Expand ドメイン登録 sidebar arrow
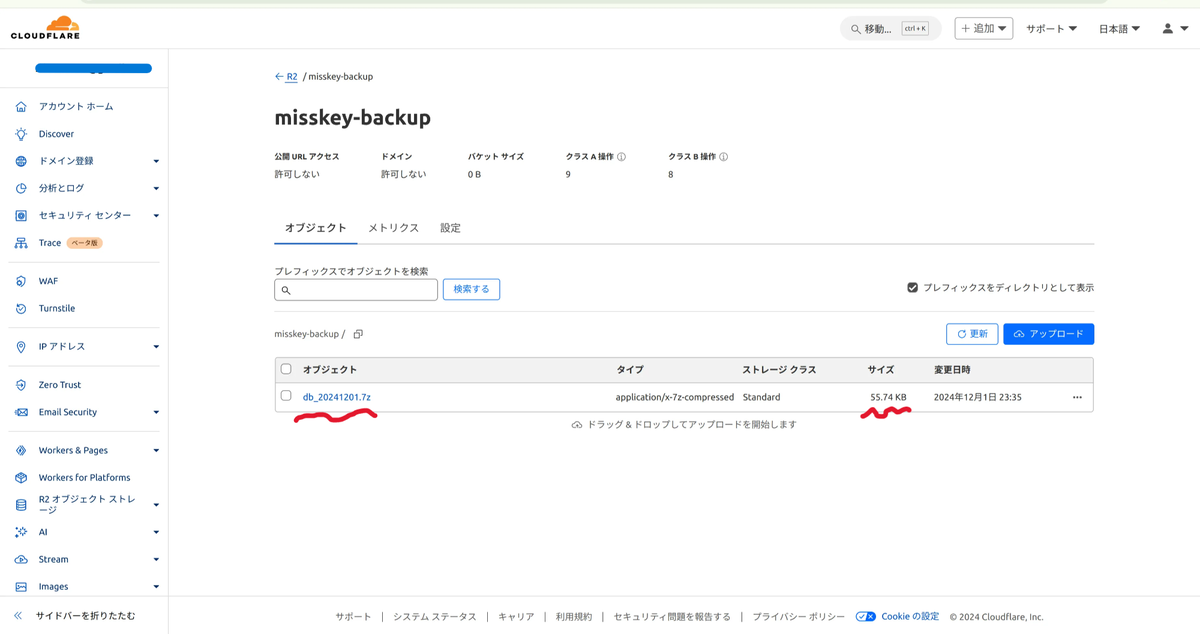Screen dimensions: 1200x634 pyautogui.click(x=156, y=161)
